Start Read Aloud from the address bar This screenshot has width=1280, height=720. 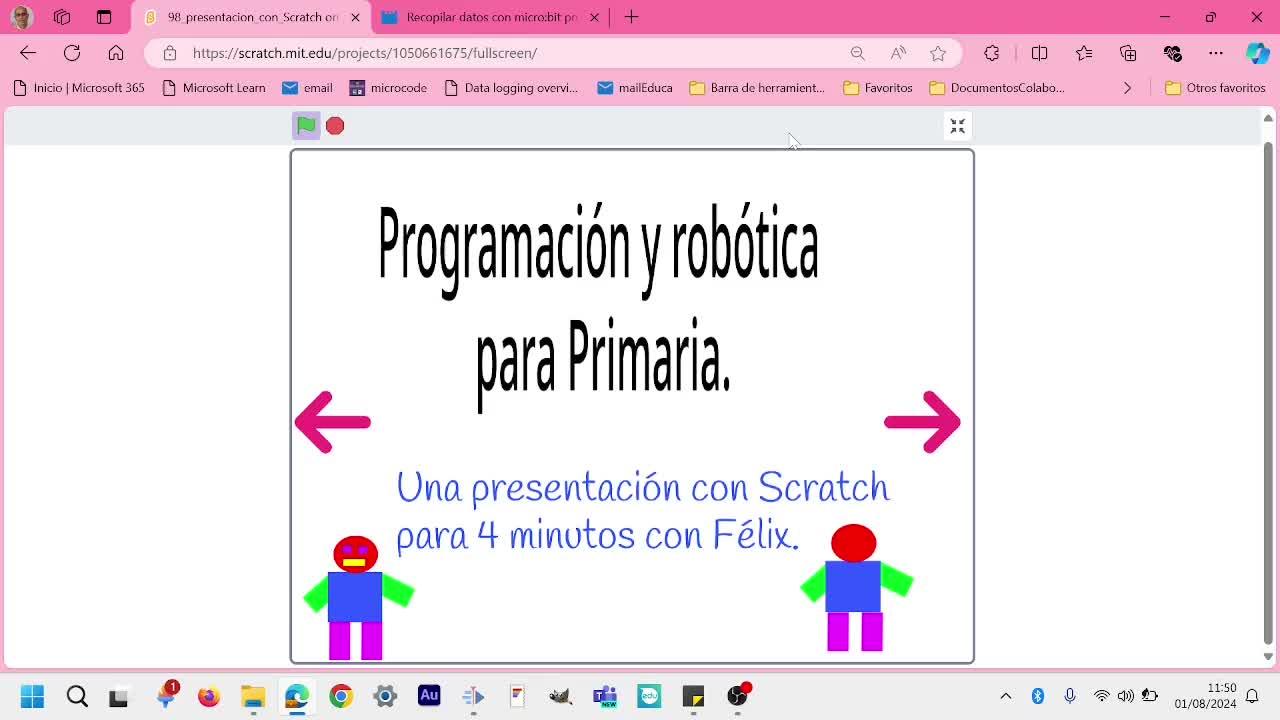click(x=898, y=53)
